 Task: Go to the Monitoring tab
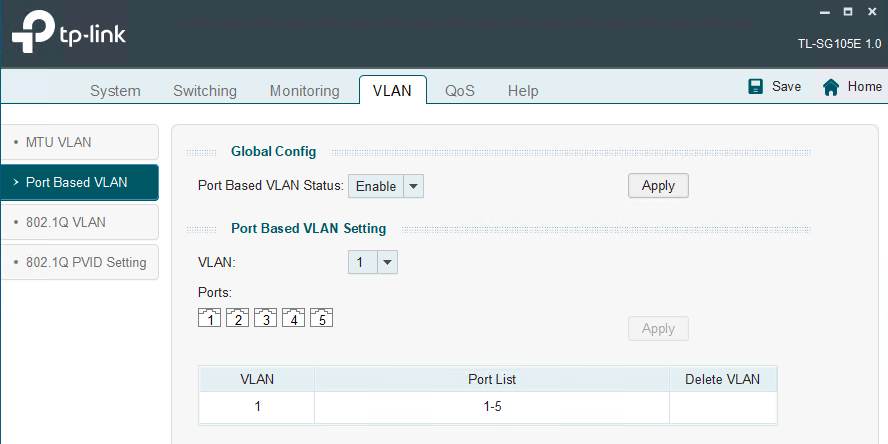(x=304, y=91)
